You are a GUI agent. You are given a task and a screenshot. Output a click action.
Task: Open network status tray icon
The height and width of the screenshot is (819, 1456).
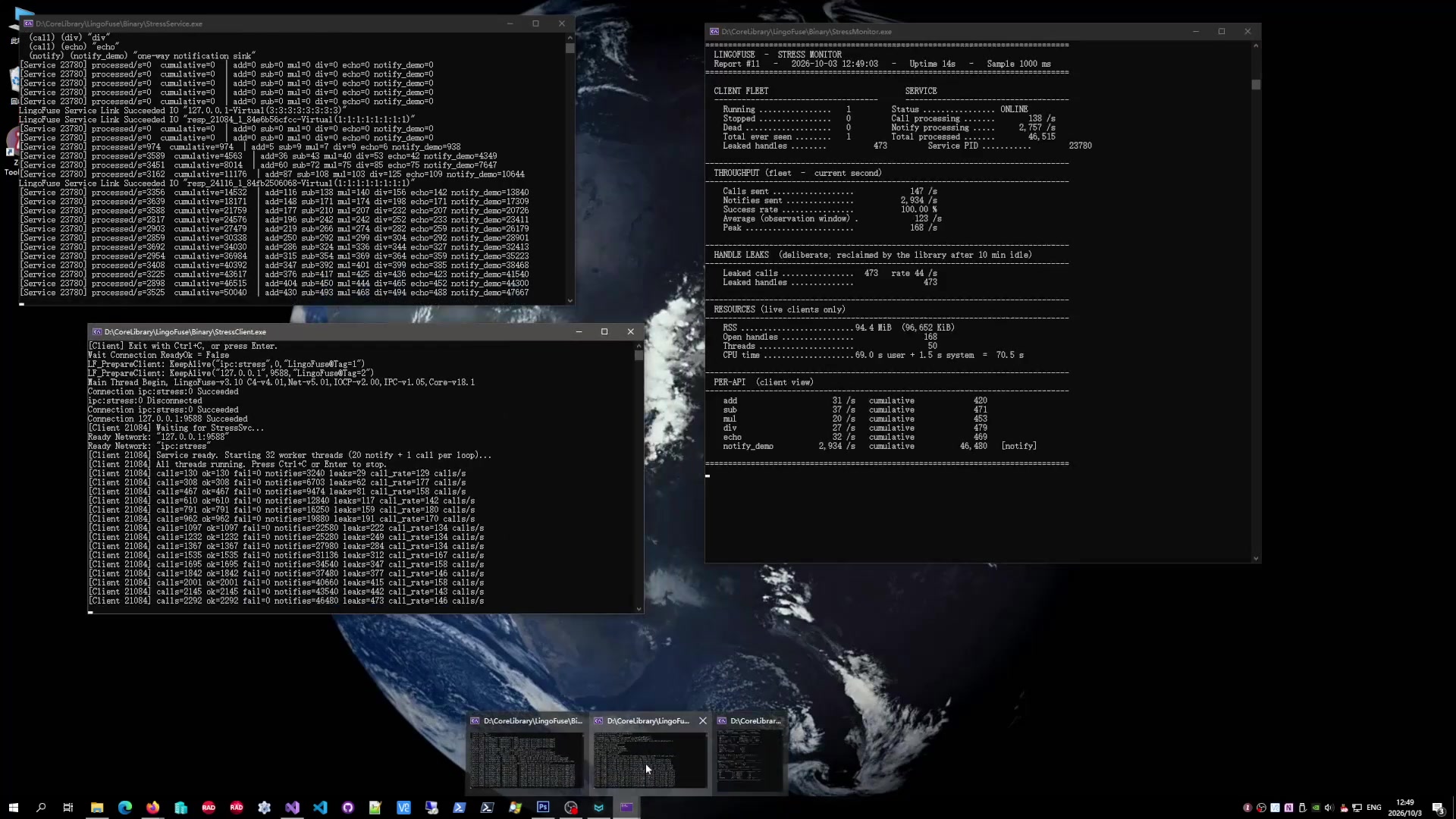click(1357, 808)
